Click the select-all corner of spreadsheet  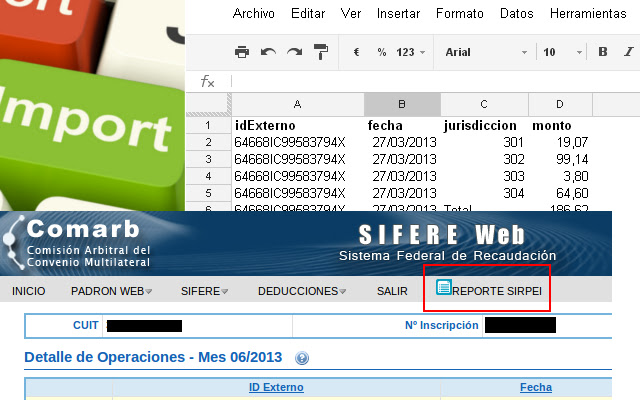pyautogui.click(x=209, y=104)
